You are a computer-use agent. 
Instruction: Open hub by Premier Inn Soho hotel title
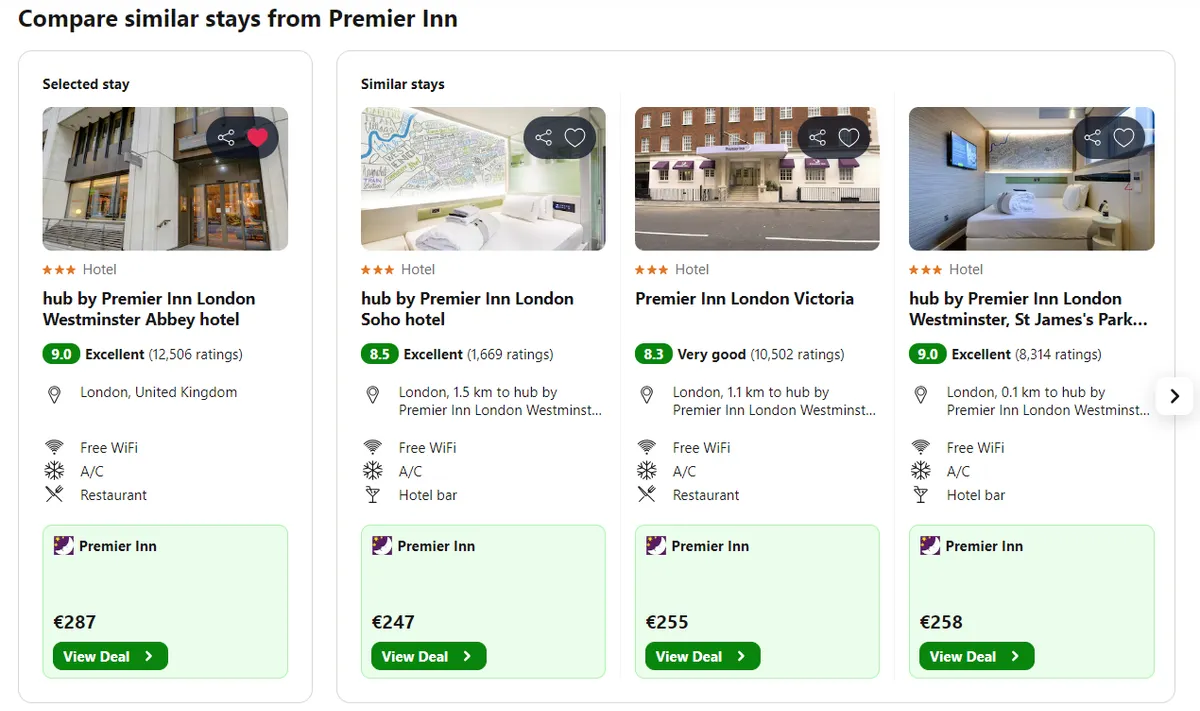point(467,309)
